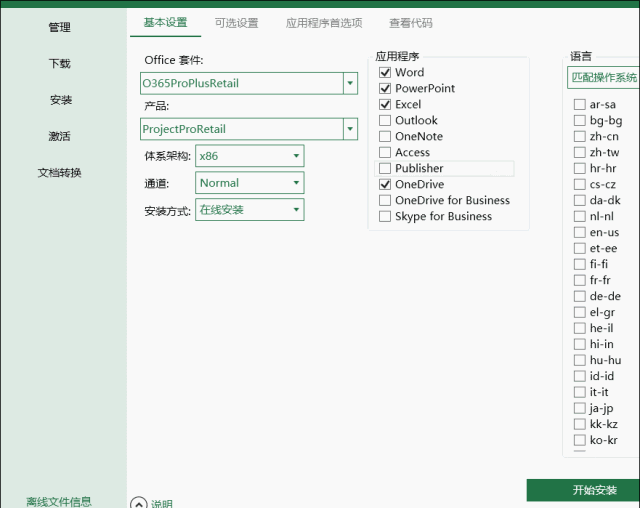Screen dimensions: 640x508
Task: Go to the 安装 sidebar section
Action: (61, 100)
